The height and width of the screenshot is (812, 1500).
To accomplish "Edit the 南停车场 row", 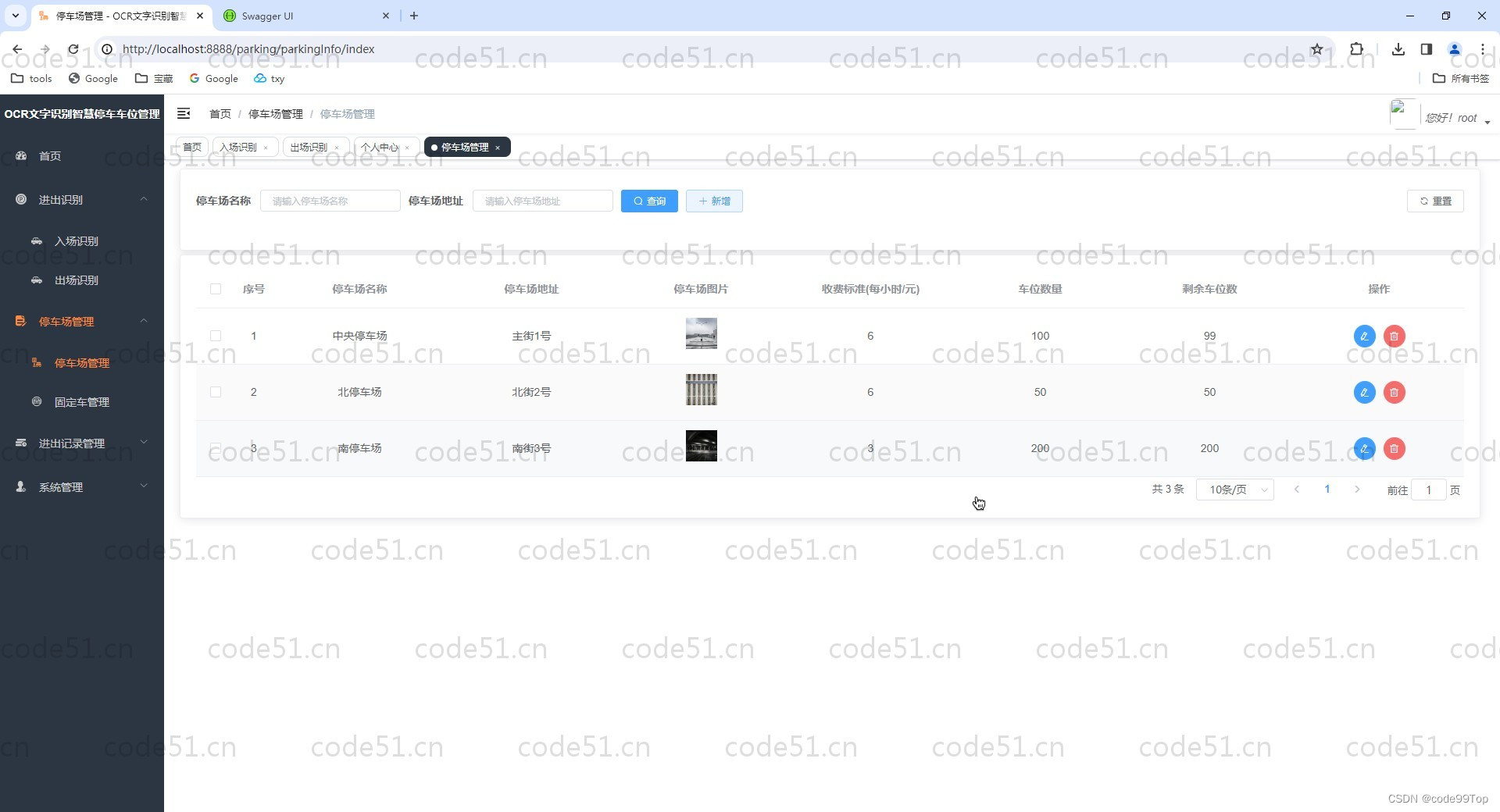I will (1364, 448).
